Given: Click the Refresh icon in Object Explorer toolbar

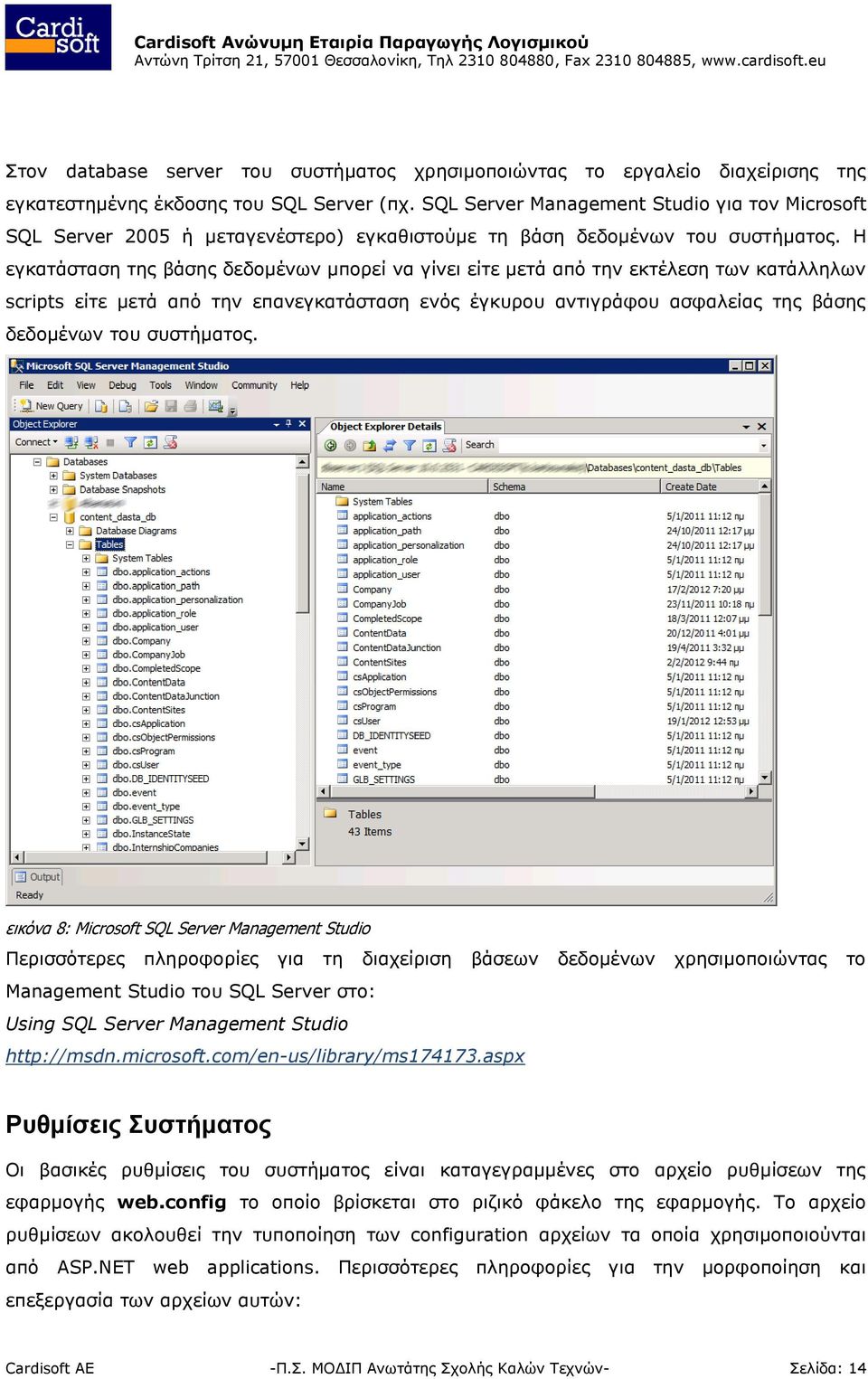Looking at the screenshot, I should pos(150,442).
